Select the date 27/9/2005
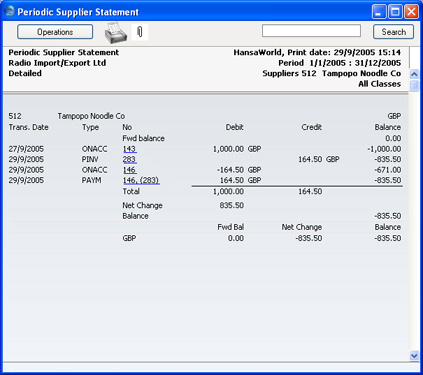The width and height of the screenshot is (423, 375). pos(26,149)
